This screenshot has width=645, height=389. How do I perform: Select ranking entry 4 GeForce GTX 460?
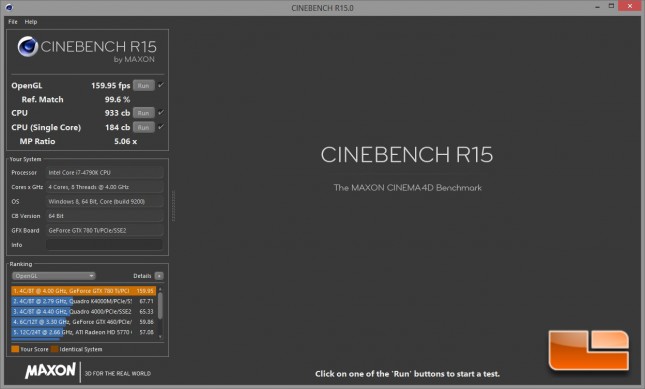(x=84, y=322)
